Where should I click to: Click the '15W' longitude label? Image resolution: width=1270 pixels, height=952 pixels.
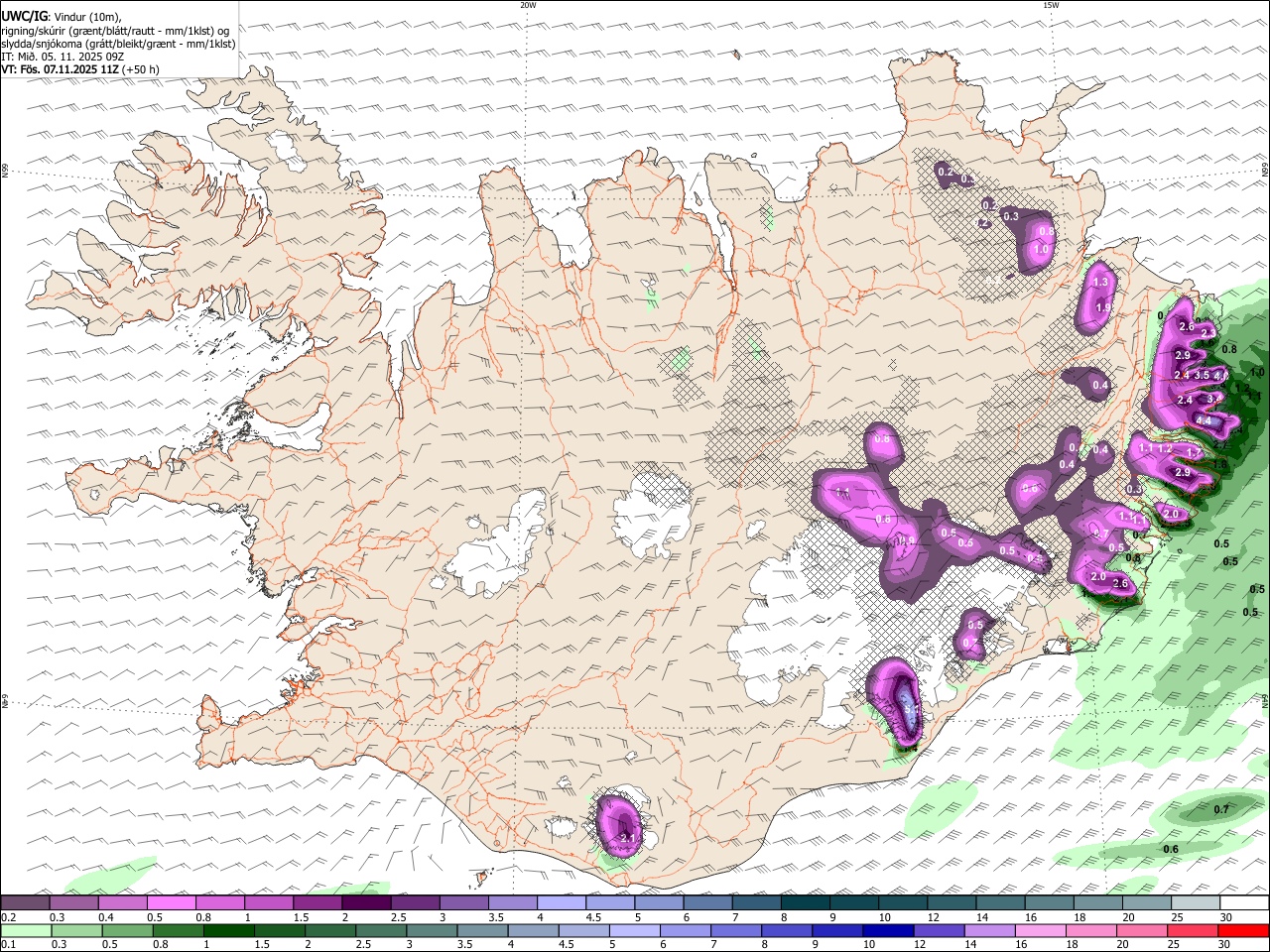click(1051, 5)
